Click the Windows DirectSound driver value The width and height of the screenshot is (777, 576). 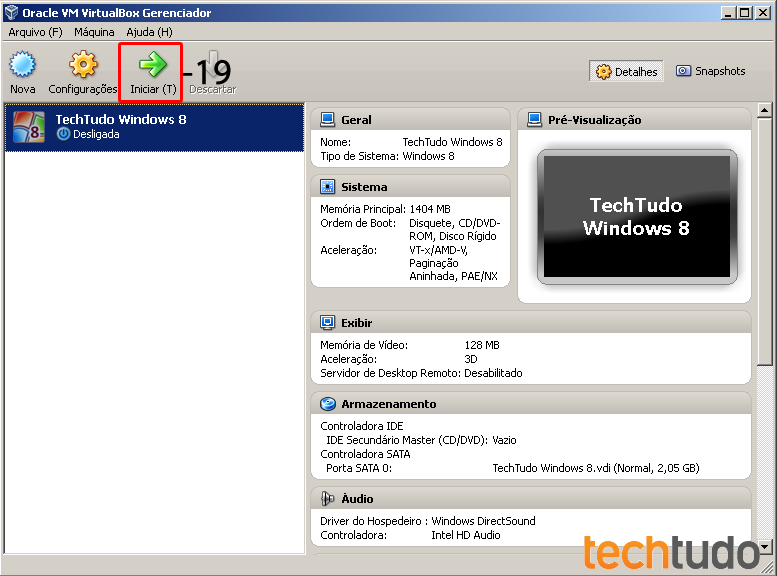click(x=483, y=521)
